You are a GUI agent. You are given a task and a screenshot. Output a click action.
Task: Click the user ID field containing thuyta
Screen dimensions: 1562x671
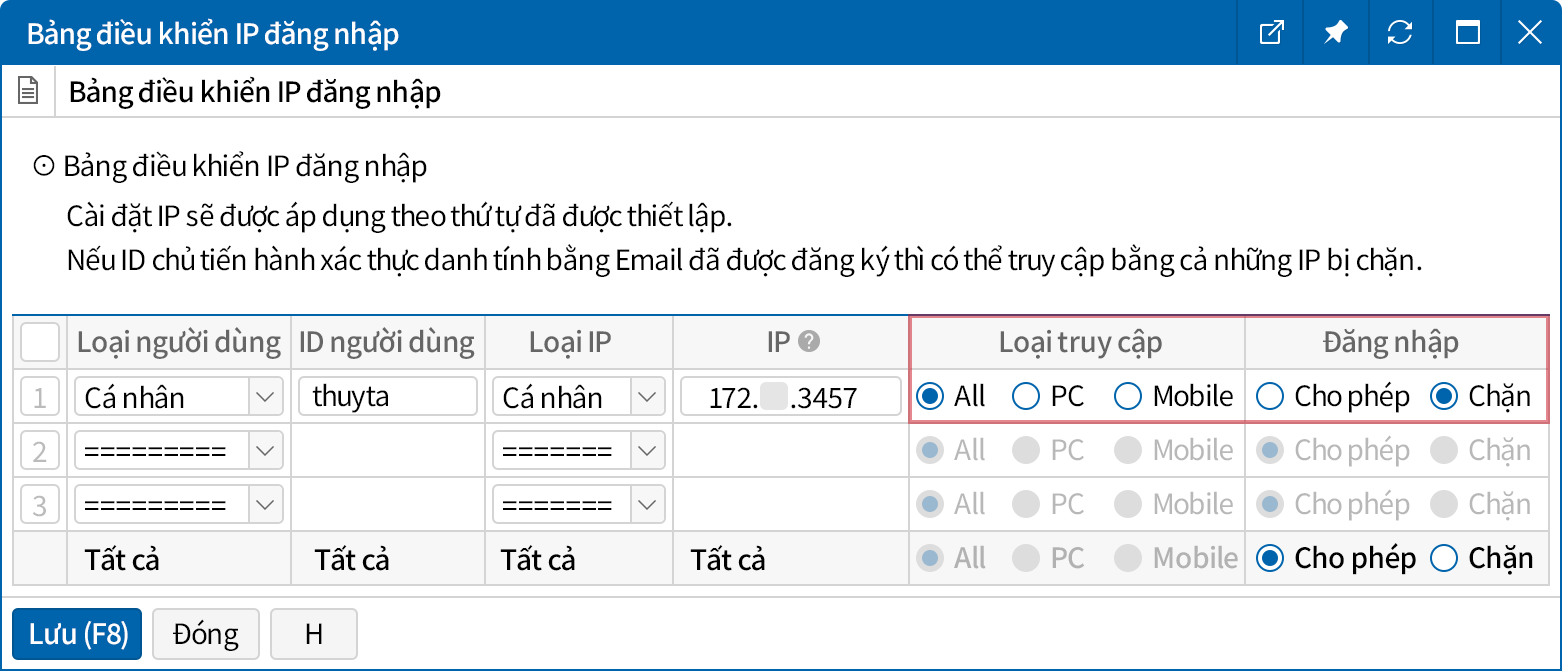(x=387, y=397)
